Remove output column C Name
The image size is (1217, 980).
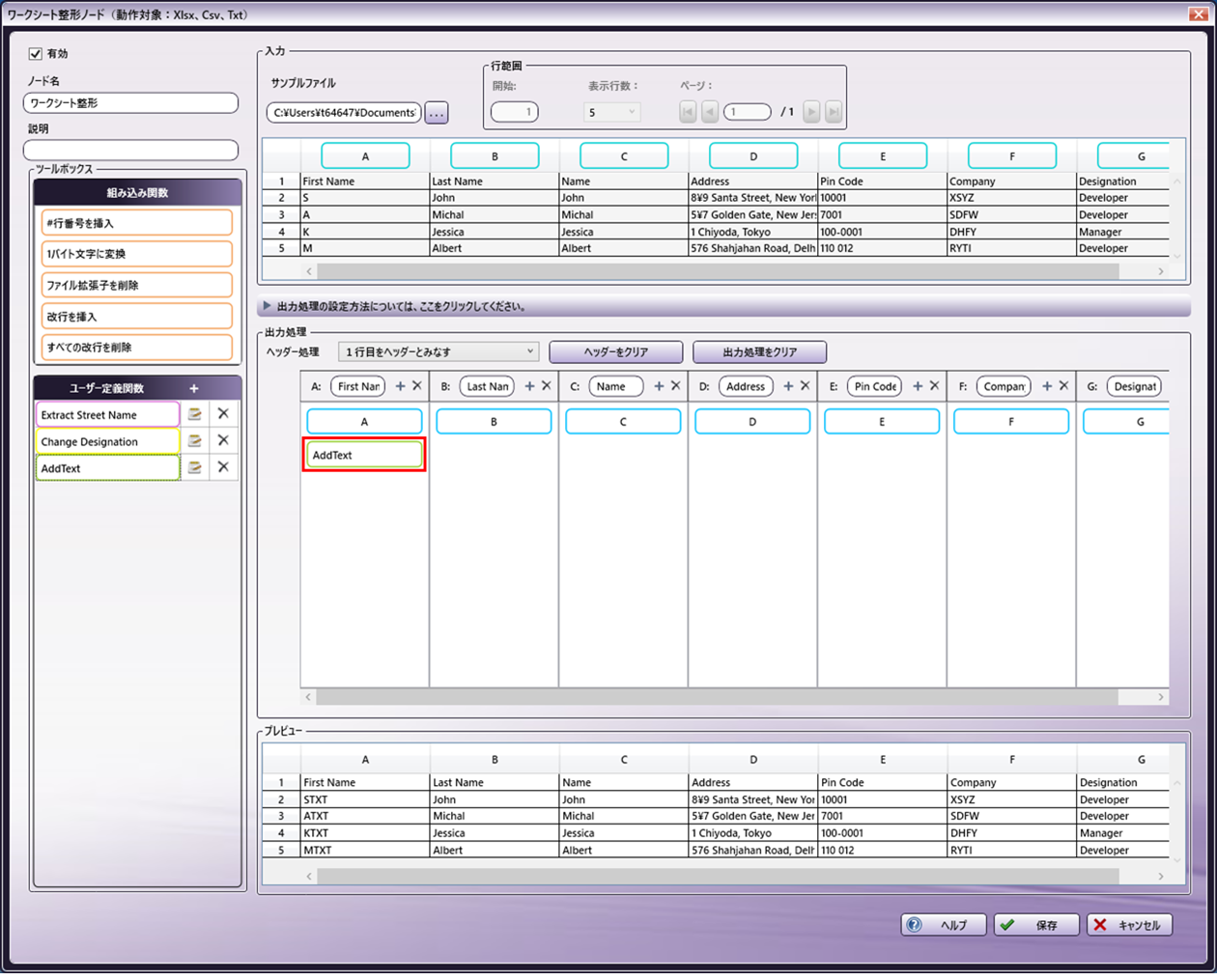(x=676, y=386)
